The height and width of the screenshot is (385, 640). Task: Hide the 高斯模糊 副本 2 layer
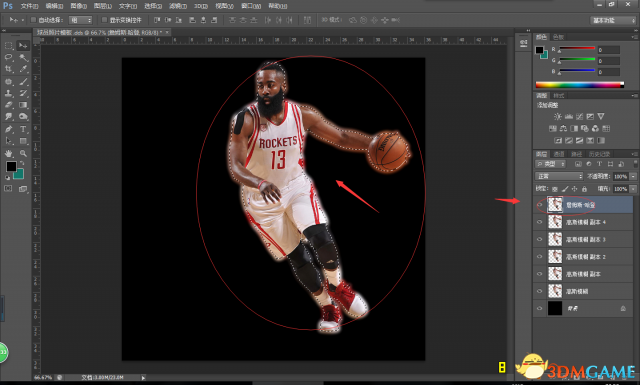pos(540,256)
